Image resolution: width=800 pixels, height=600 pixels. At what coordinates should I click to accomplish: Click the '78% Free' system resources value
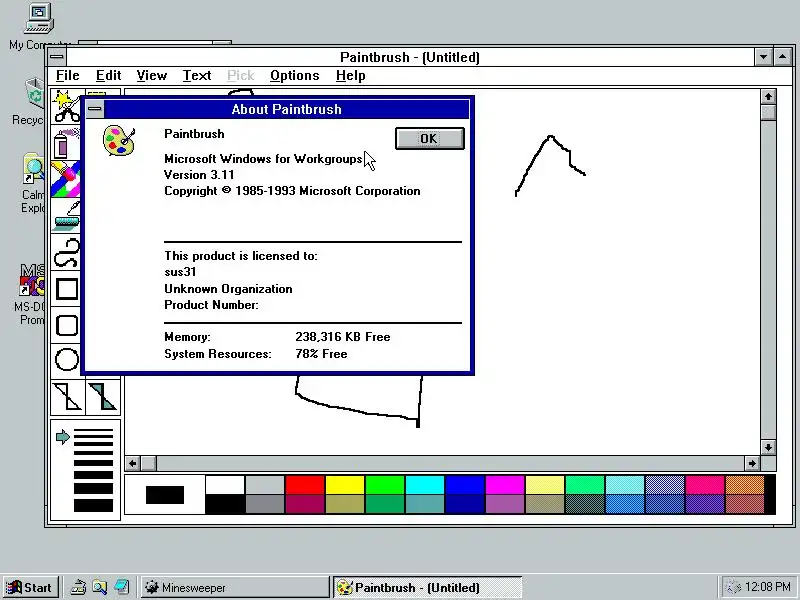(x=321, y=354)
